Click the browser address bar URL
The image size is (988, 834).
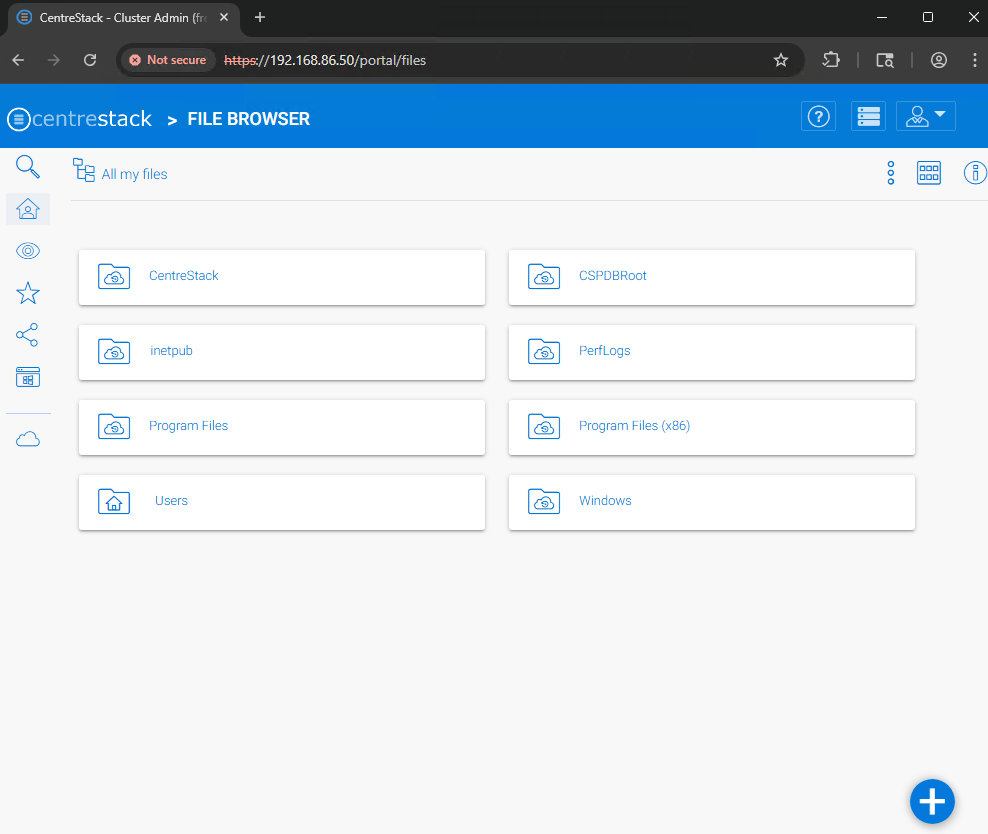click(x=325, y=60)
